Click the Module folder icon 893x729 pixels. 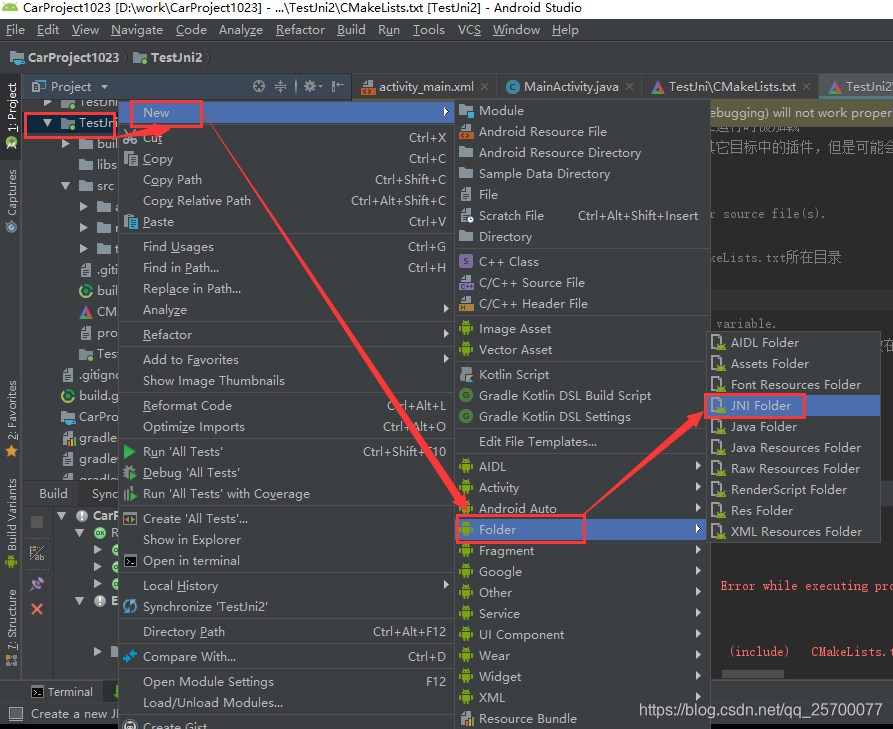click(466, 110)
